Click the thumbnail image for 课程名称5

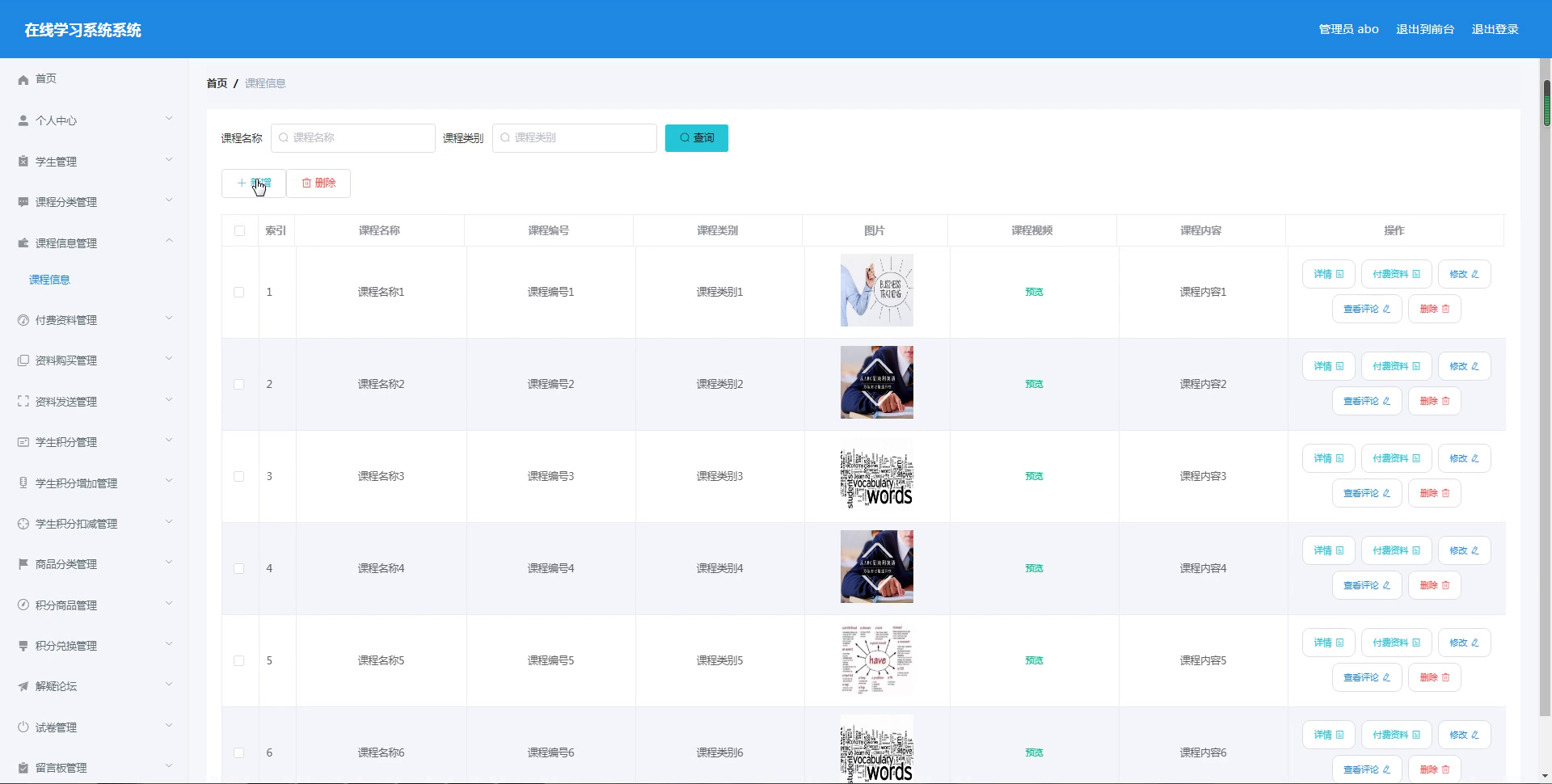(877, 660)
